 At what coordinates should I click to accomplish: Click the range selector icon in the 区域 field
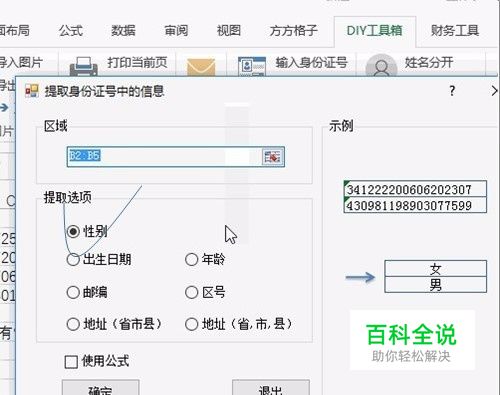click(x=272, y=157)
